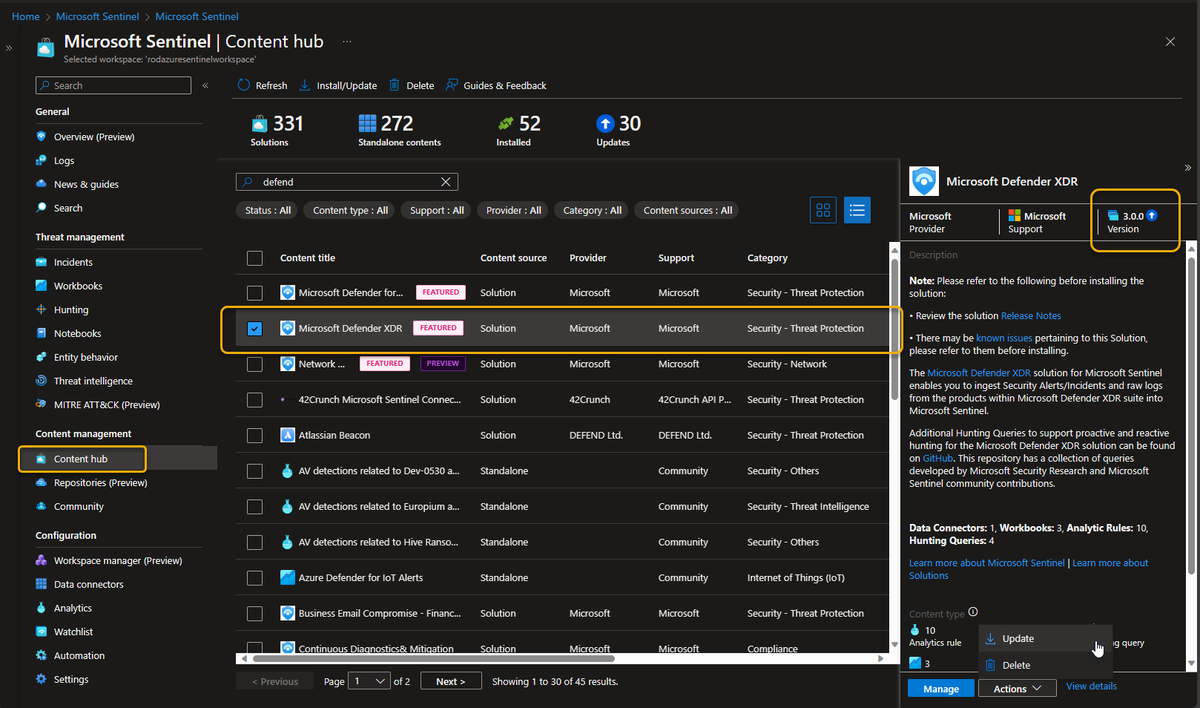Open Release Notes link
The height and width of the screenshot is (708, 1200).
click(x=1031, y=316)
